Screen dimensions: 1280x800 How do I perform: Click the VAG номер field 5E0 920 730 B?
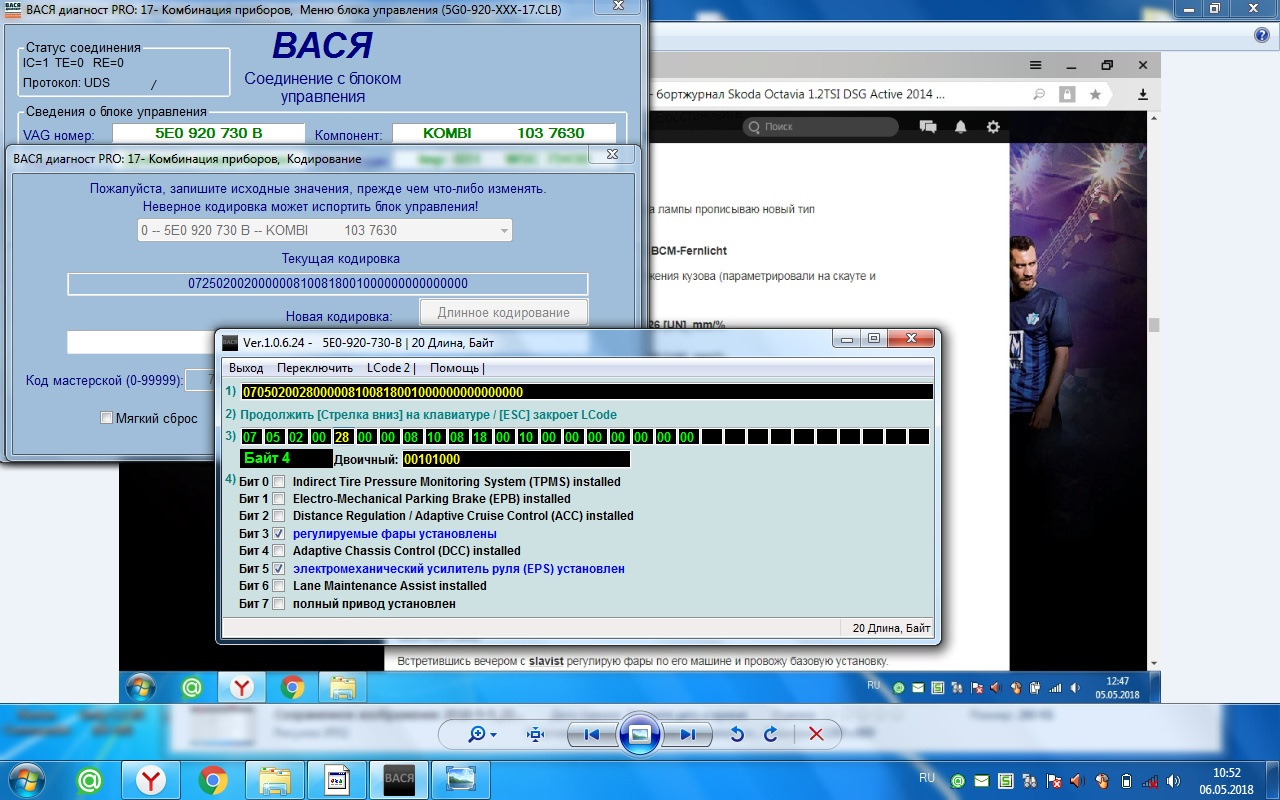click(x=208, y=133)
